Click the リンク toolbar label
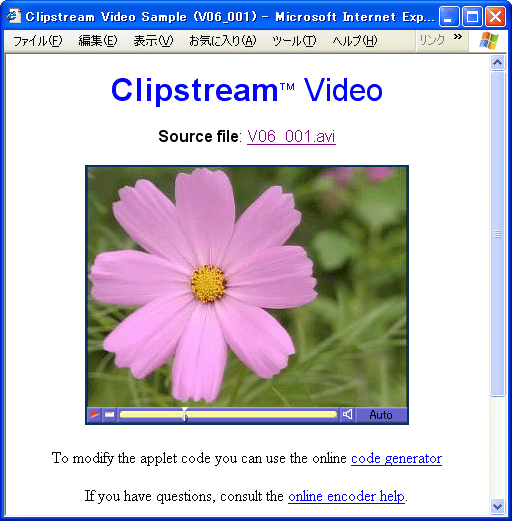 [x=432, y=40]
